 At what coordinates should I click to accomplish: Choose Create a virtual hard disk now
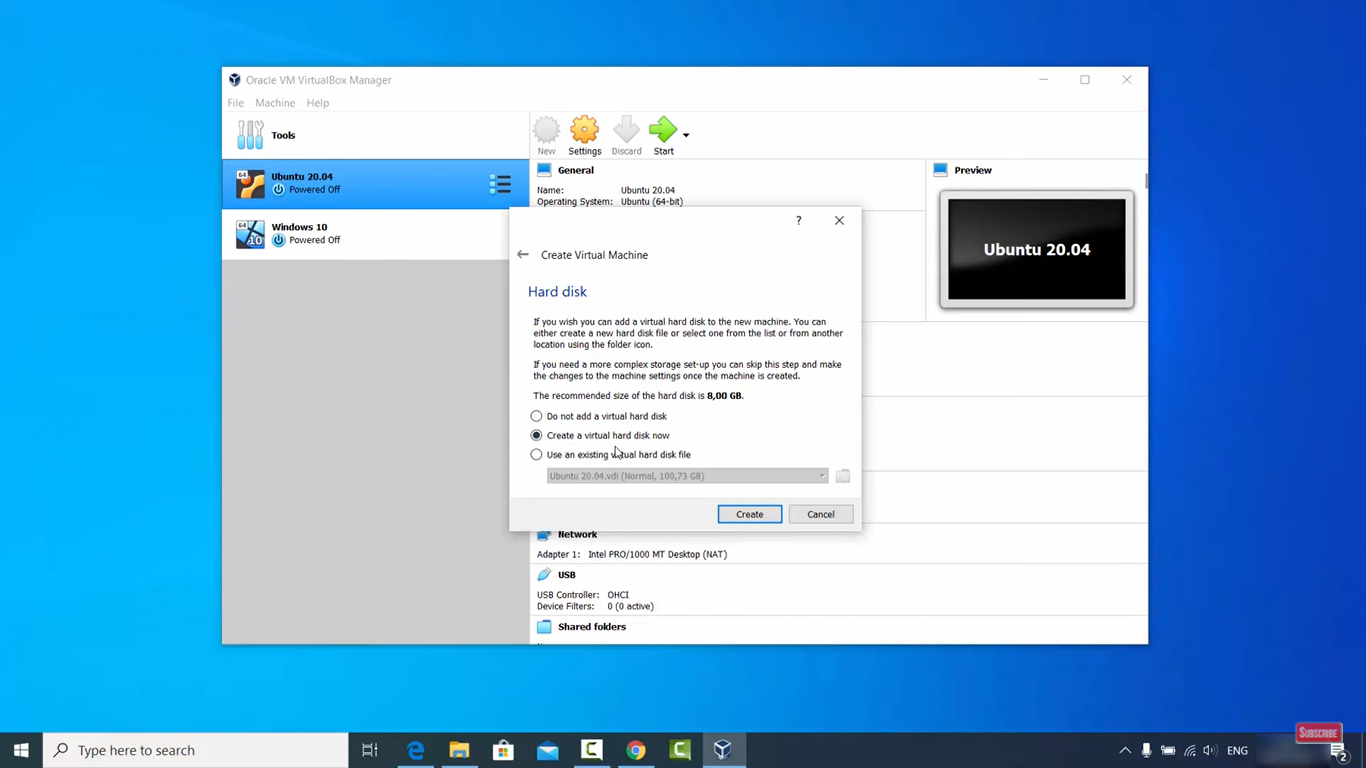[x=600, y=435]
